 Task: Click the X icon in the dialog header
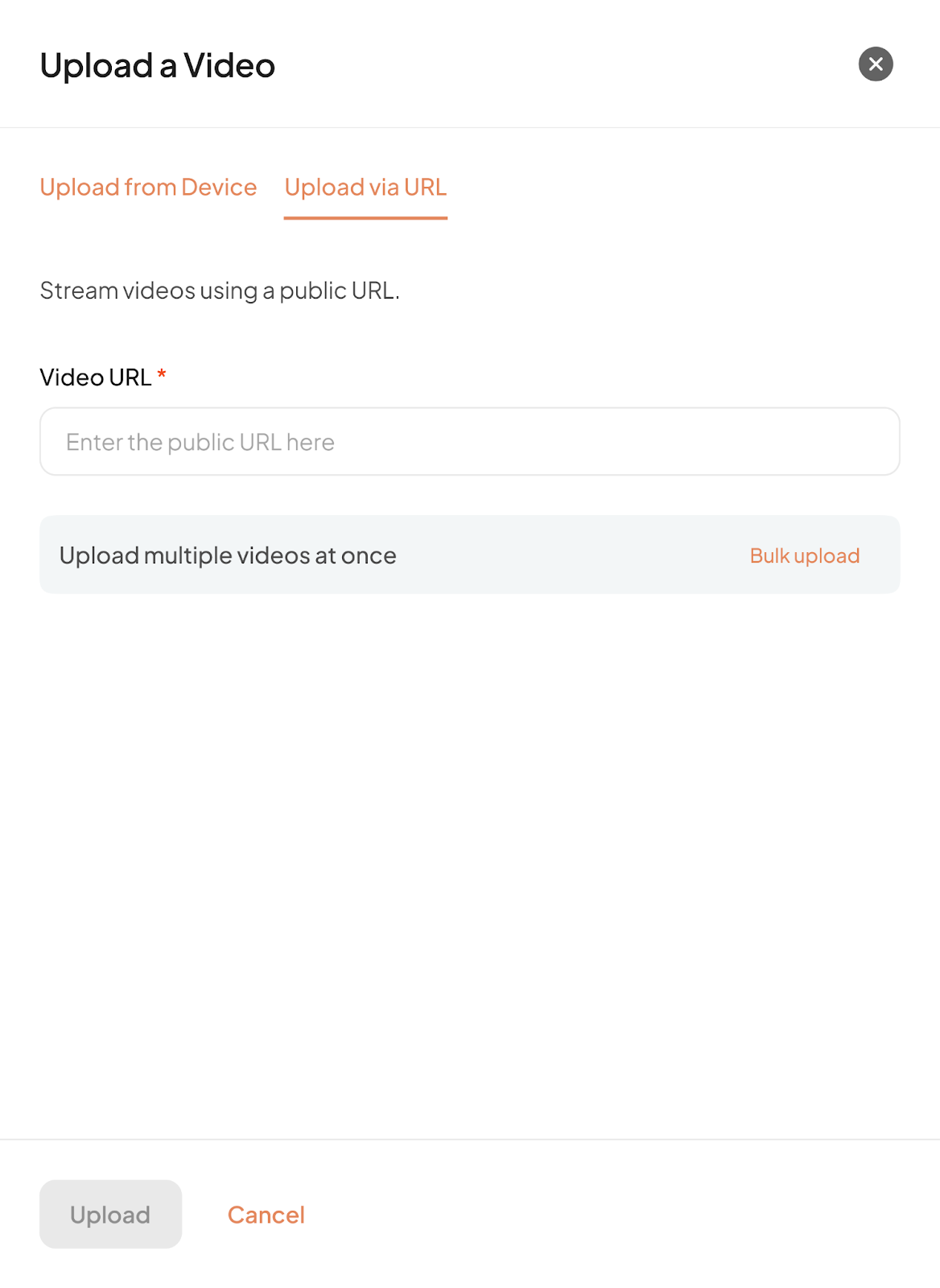pyautogui.click(x=876, y=64)
